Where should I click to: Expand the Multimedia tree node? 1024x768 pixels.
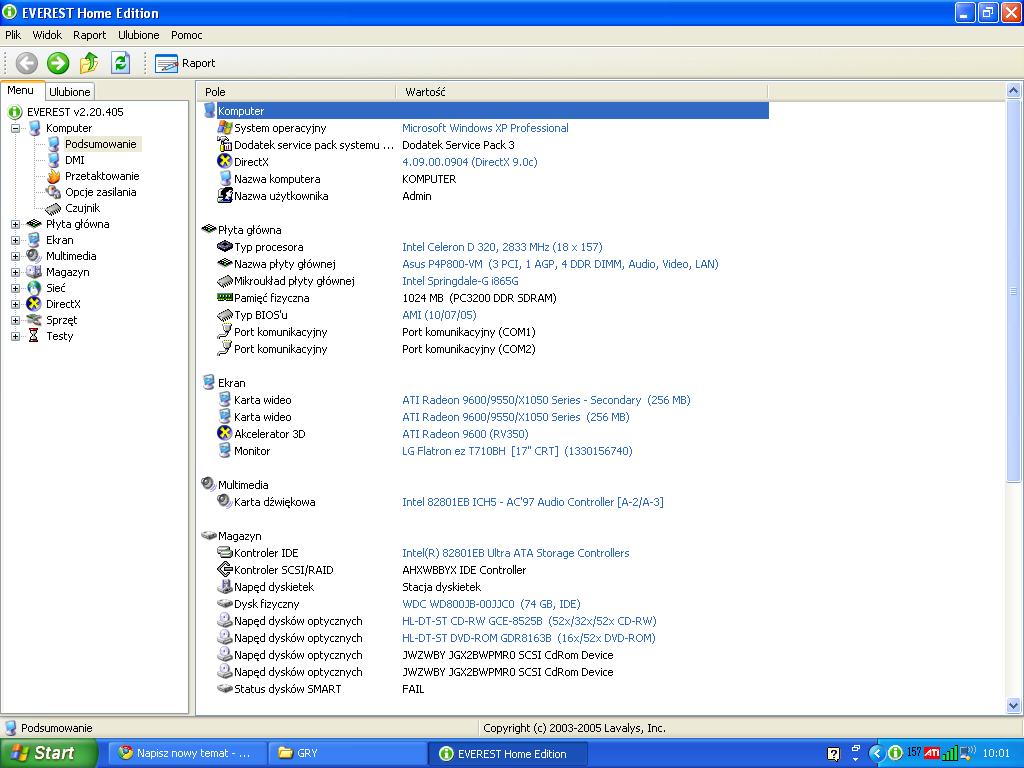click(x=15, y=257)
